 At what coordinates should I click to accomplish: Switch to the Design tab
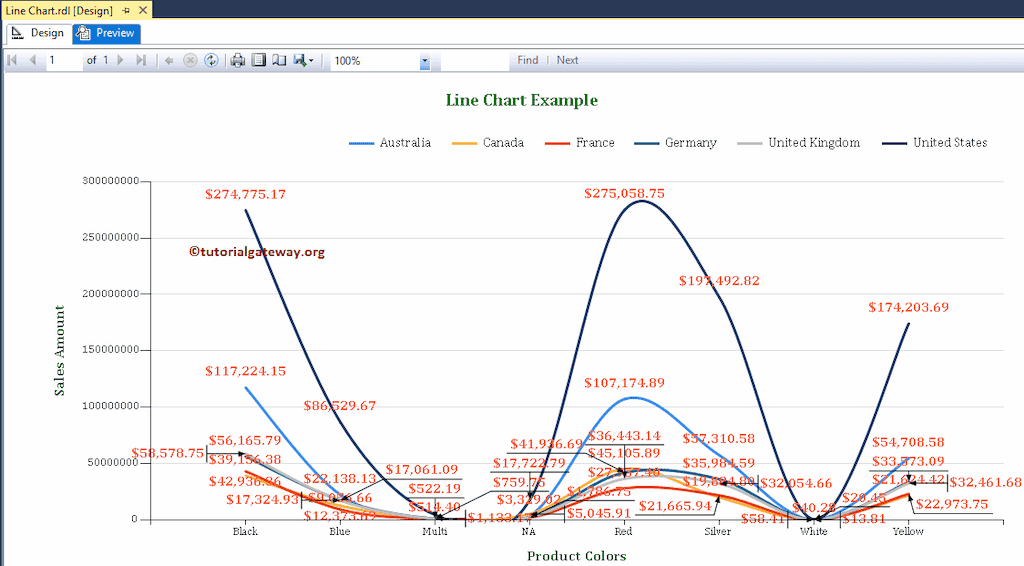point(38,33)
